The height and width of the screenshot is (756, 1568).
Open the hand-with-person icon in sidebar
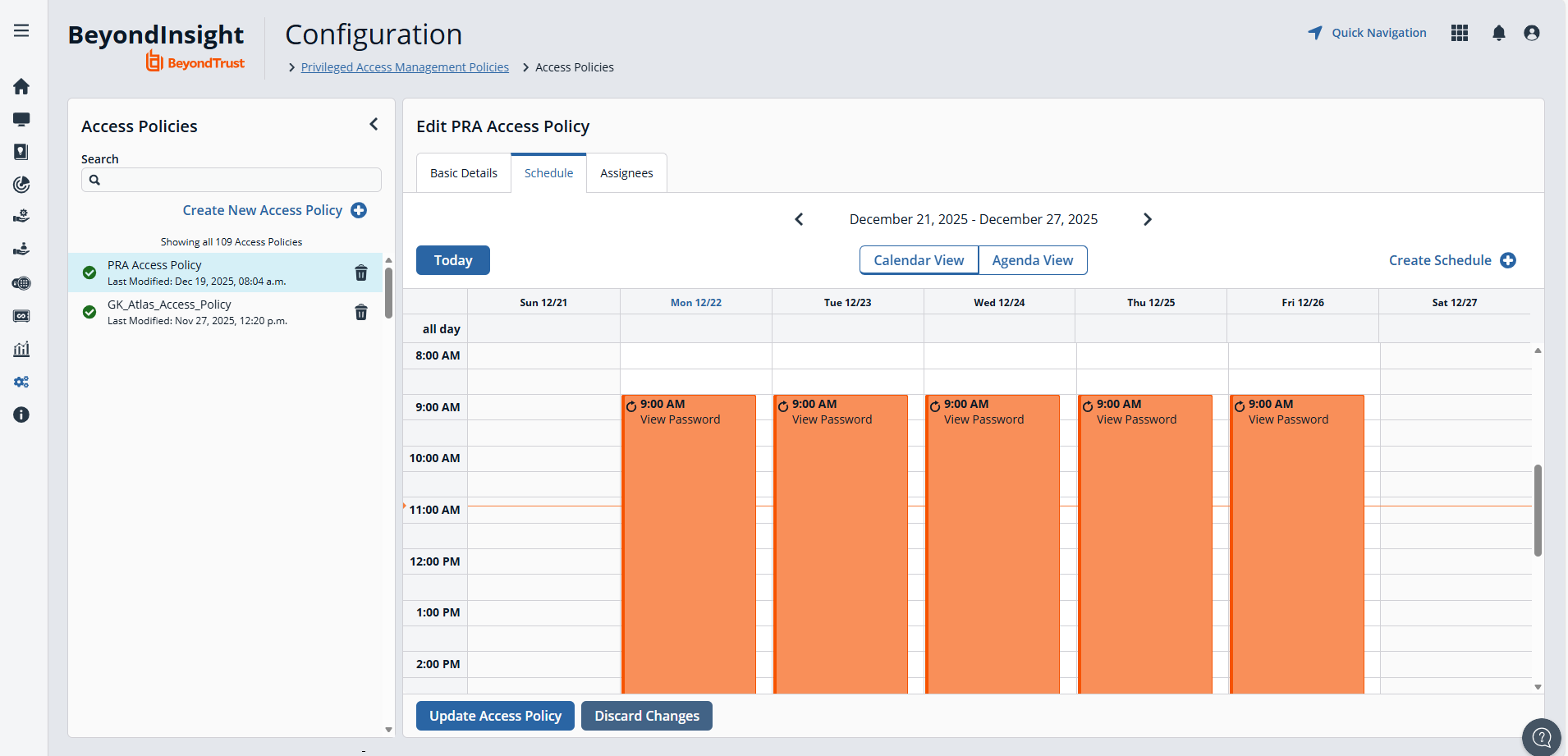pyautogui.click(x=21, y=250)
